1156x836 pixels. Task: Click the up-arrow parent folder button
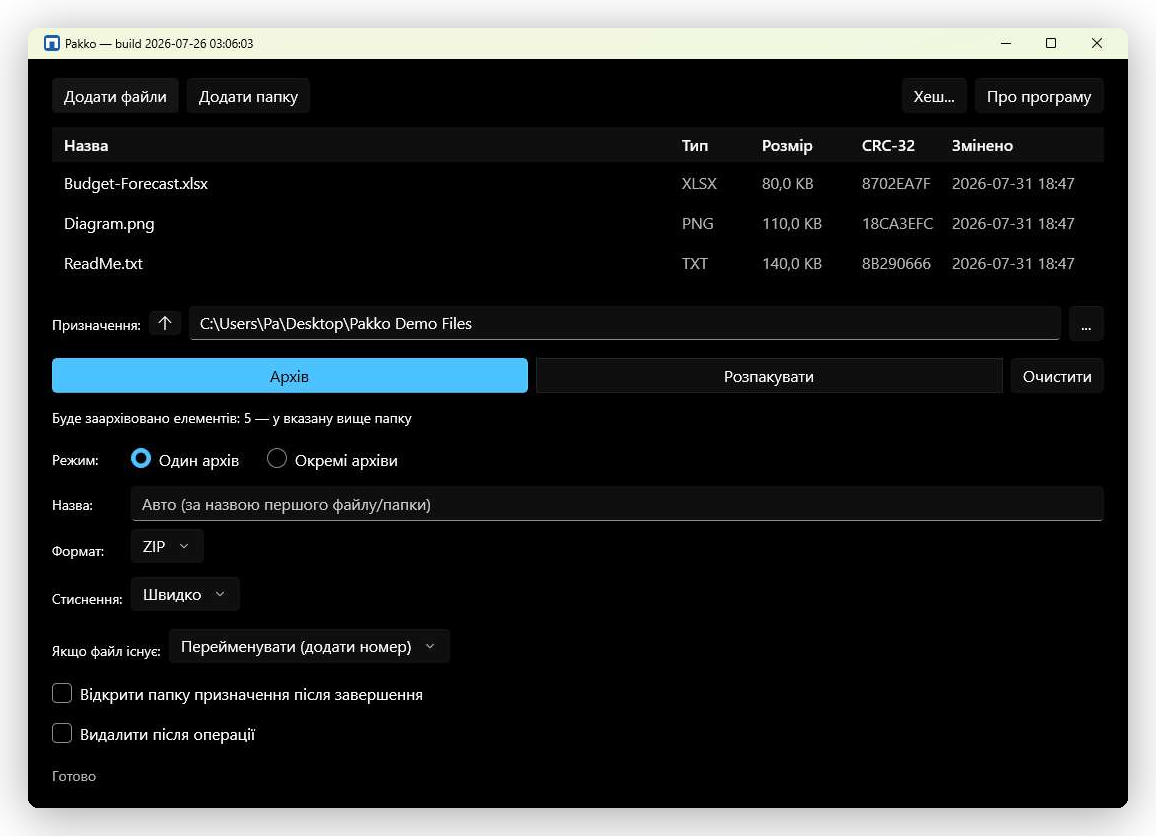coord(165,323)
